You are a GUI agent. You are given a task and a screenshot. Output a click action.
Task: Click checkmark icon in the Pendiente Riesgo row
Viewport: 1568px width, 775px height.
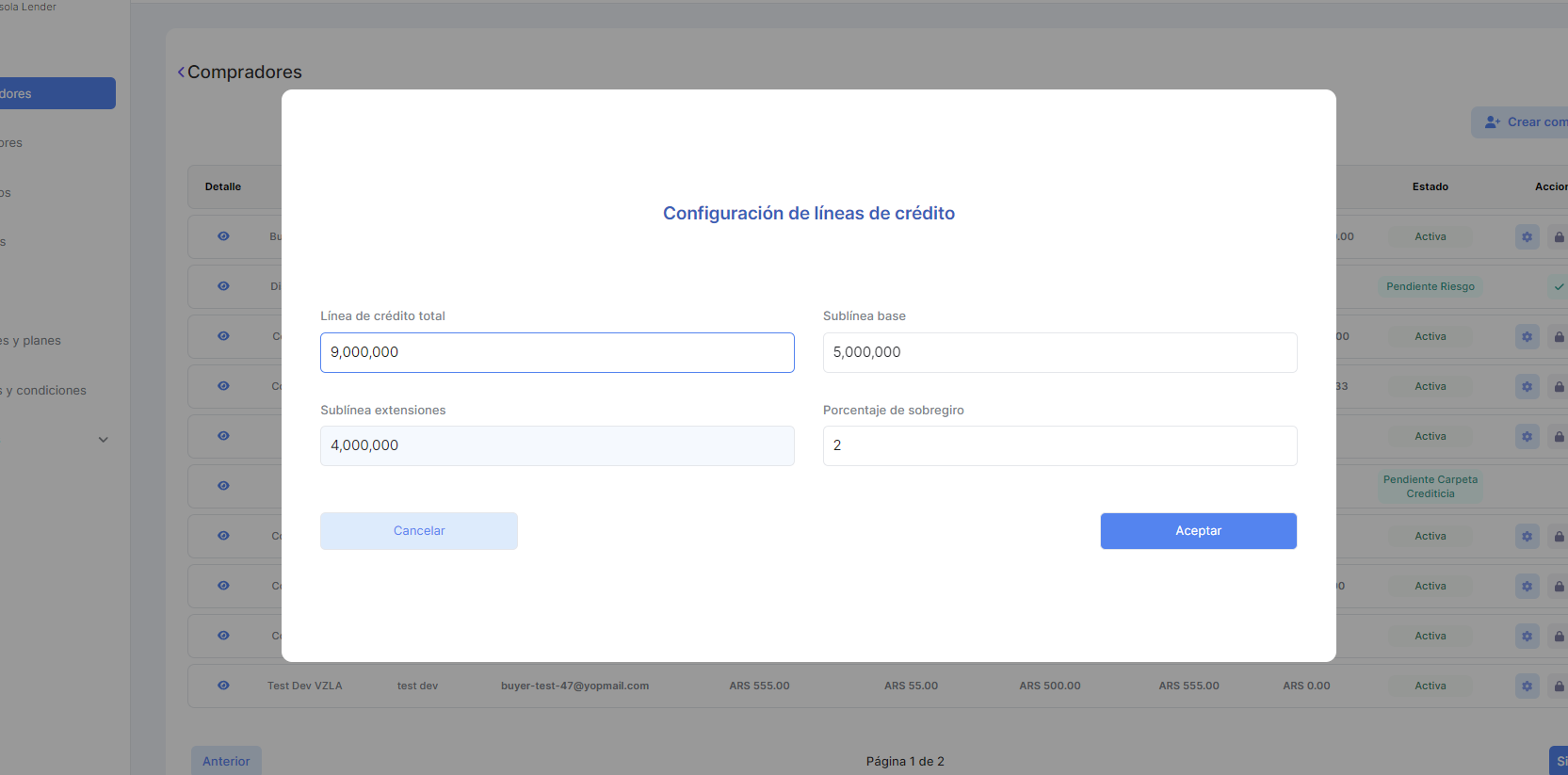click(x=1559, y=286)
